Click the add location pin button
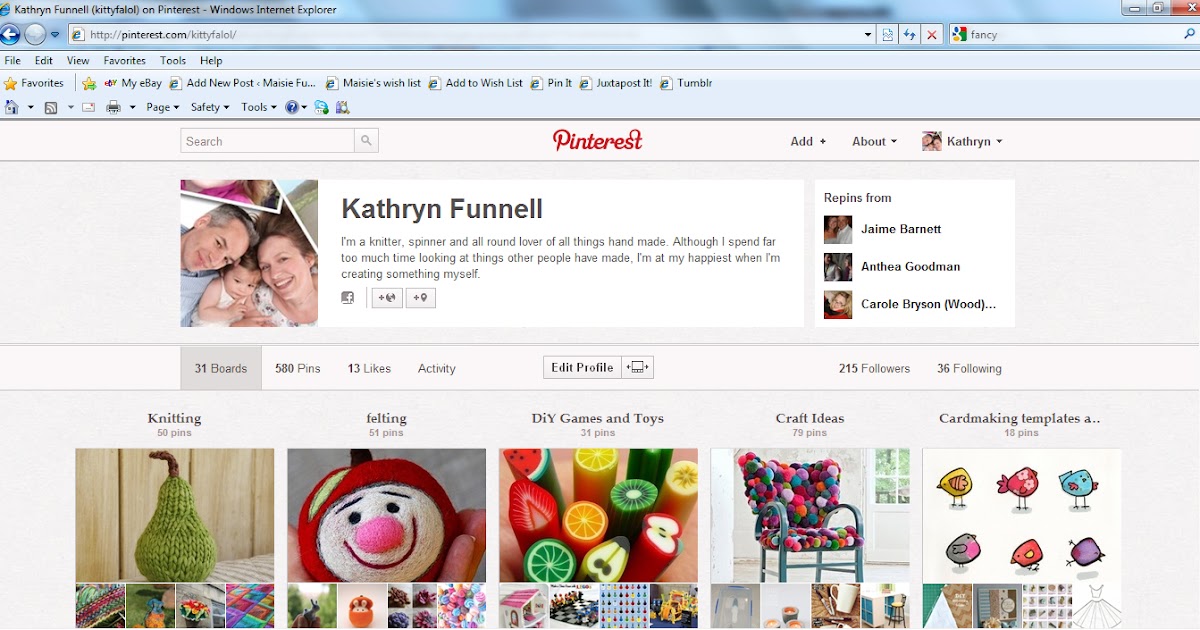The width and height of the screenshot is (1200, 630). coord(420,297)
